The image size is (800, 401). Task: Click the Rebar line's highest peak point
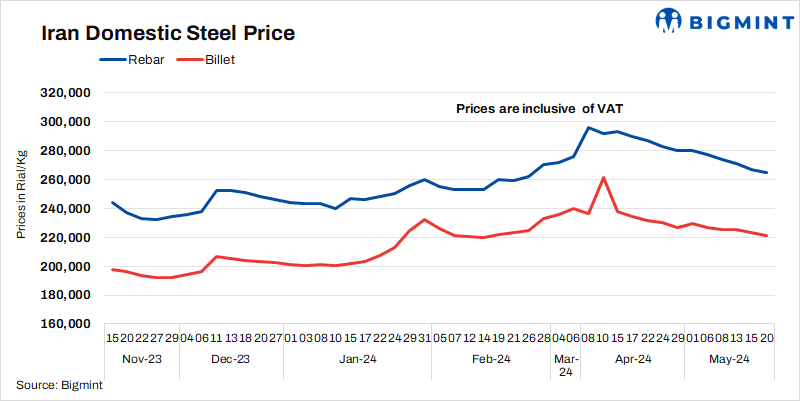click(589, 127)
